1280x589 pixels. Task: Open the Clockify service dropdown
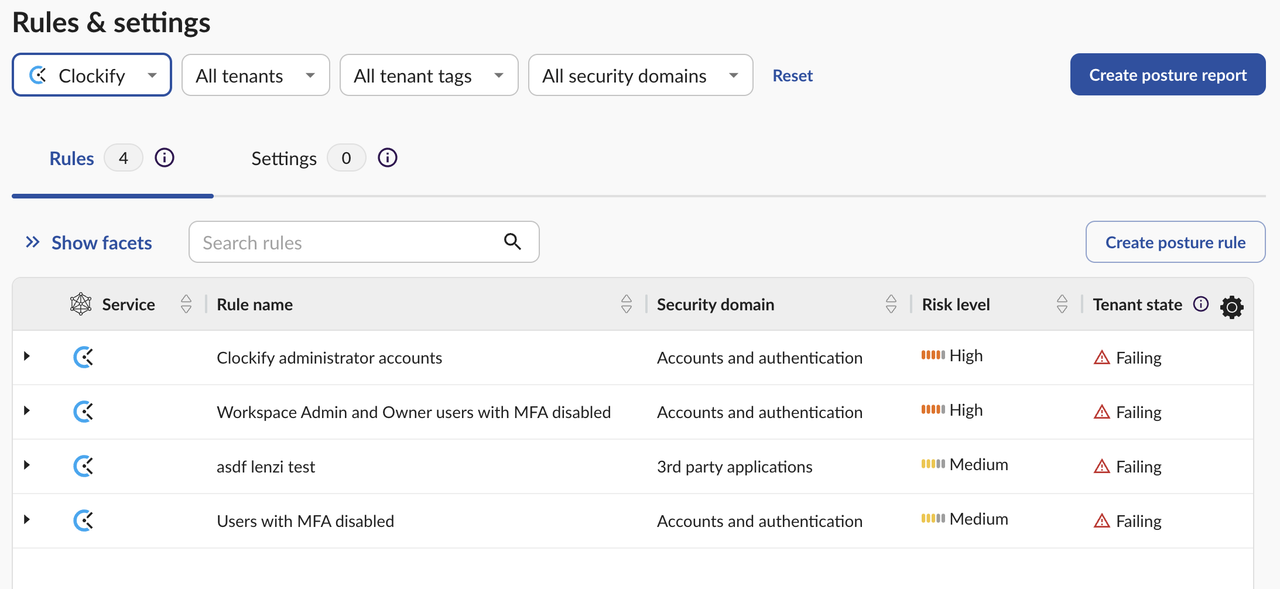[92, 75]
